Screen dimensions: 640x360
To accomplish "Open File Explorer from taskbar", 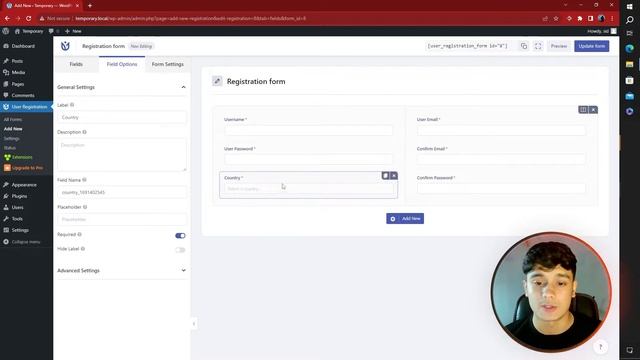I will pos(629,64).
